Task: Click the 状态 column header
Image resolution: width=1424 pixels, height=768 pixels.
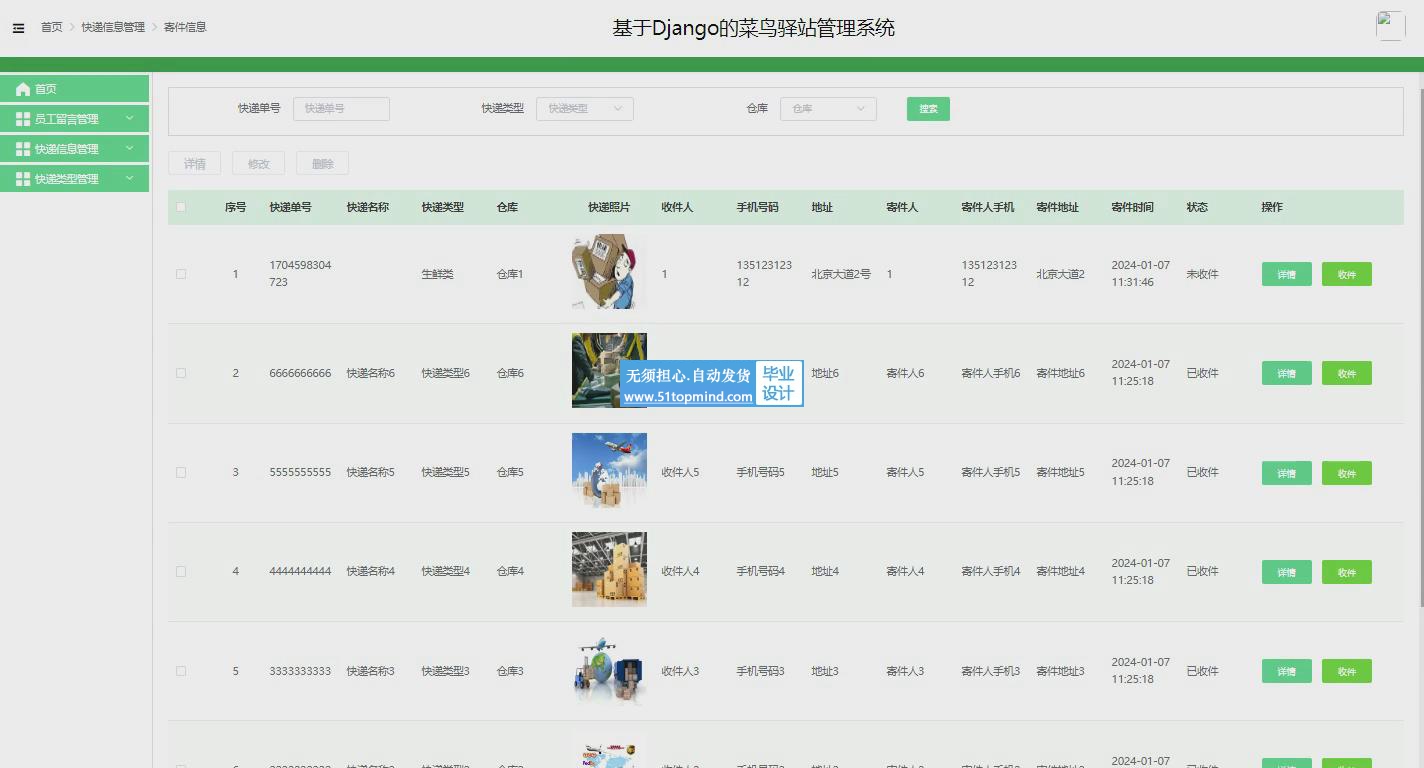Action: click(x=1197, y=207)
